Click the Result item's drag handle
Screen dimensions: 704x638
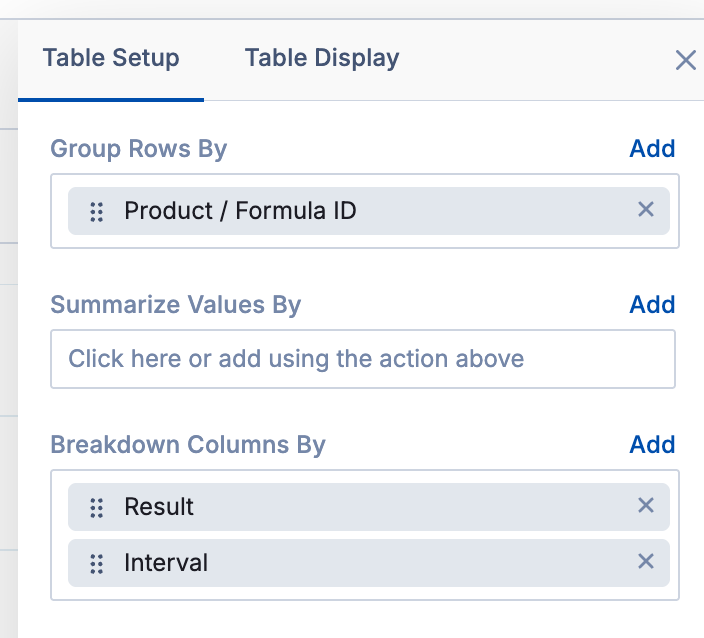[x=97, y=508]
